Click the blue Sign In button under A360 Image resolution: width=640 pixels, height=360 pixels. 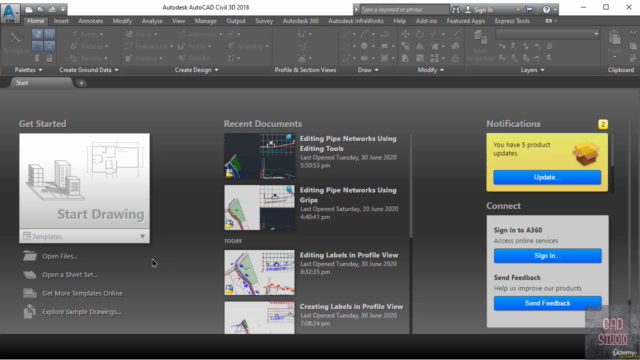click(x=547, y=256)
